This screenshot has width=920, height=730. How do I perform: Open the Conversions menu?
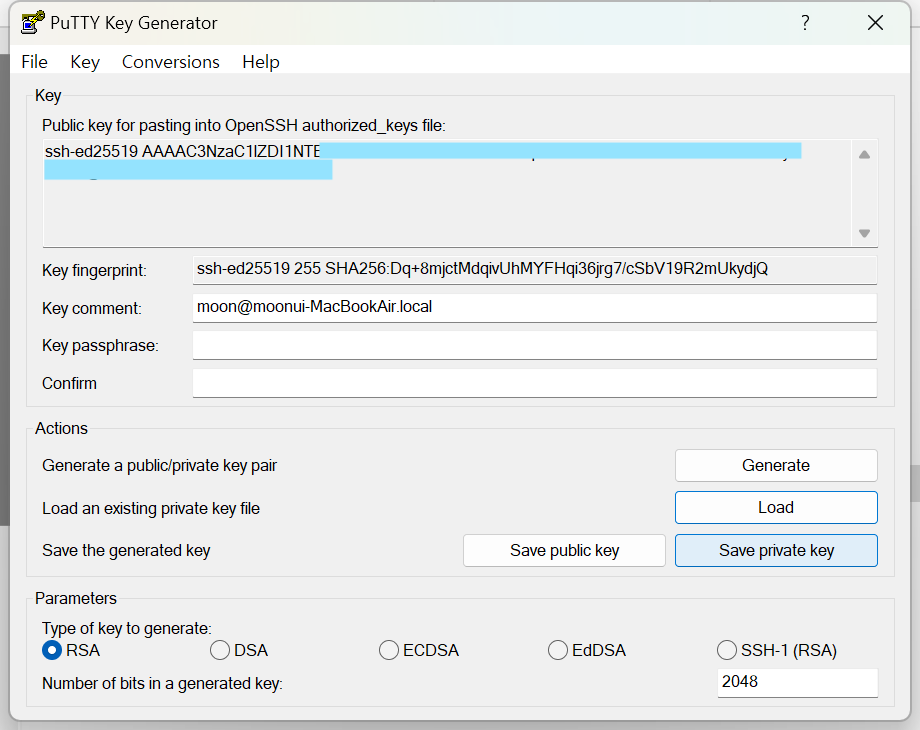pos(171,62)
